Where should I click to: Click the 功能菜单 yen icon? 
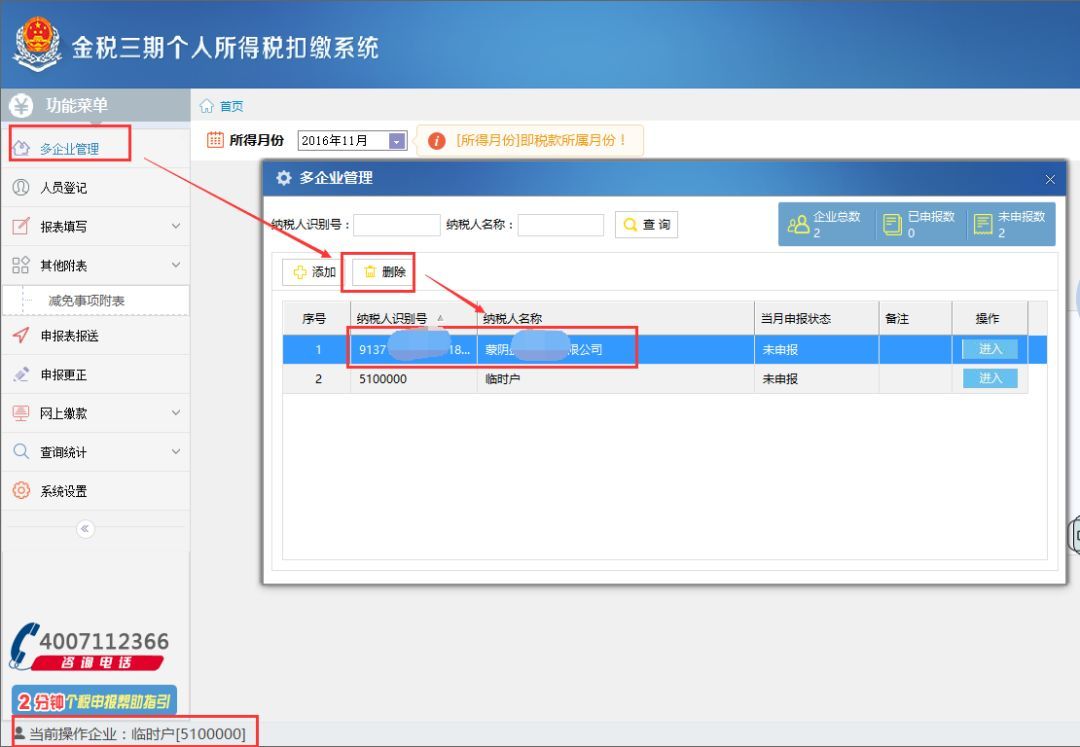pos(21,105)
